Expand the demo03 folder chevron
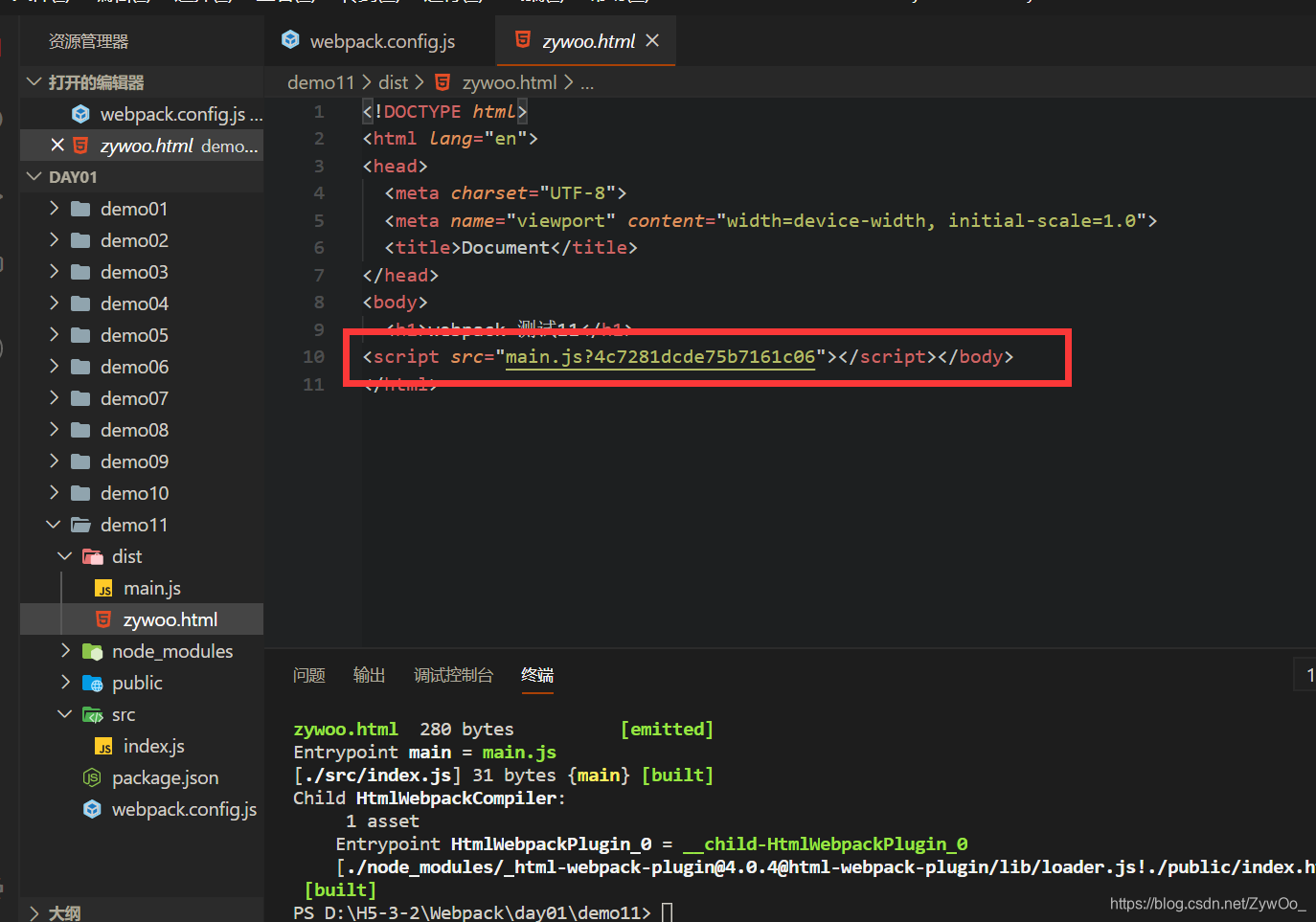Viewport: 1316px width, 922px height. pos(54,272)
